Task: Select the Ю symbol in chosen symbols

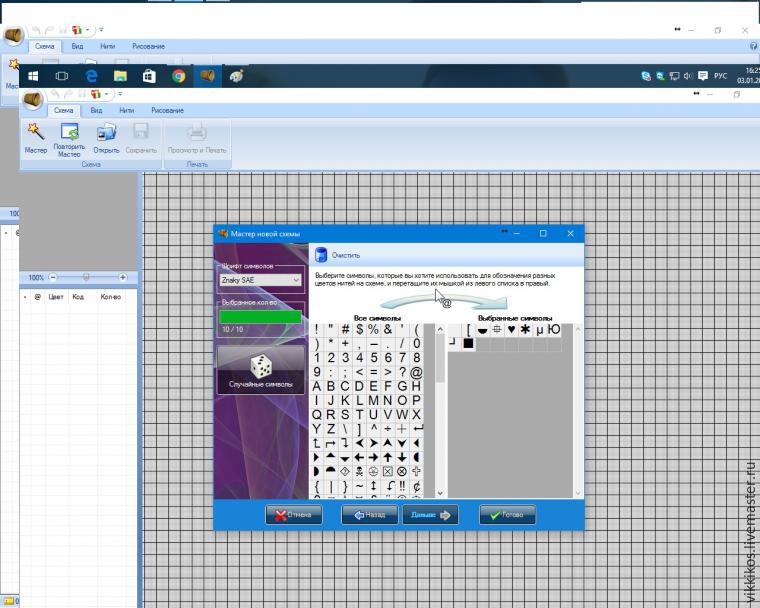Action: [554, 330]
